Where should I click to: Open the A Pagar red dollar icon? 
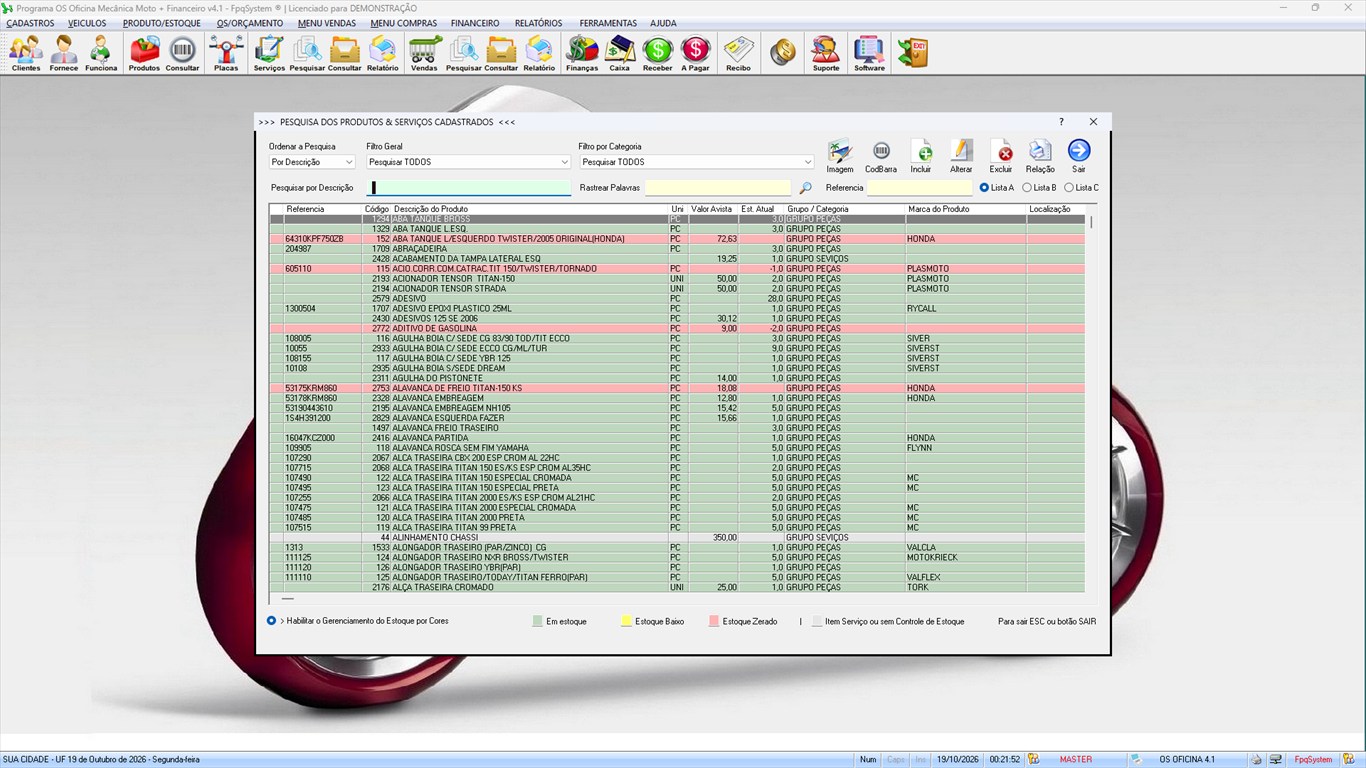click(x=695, y=53)
